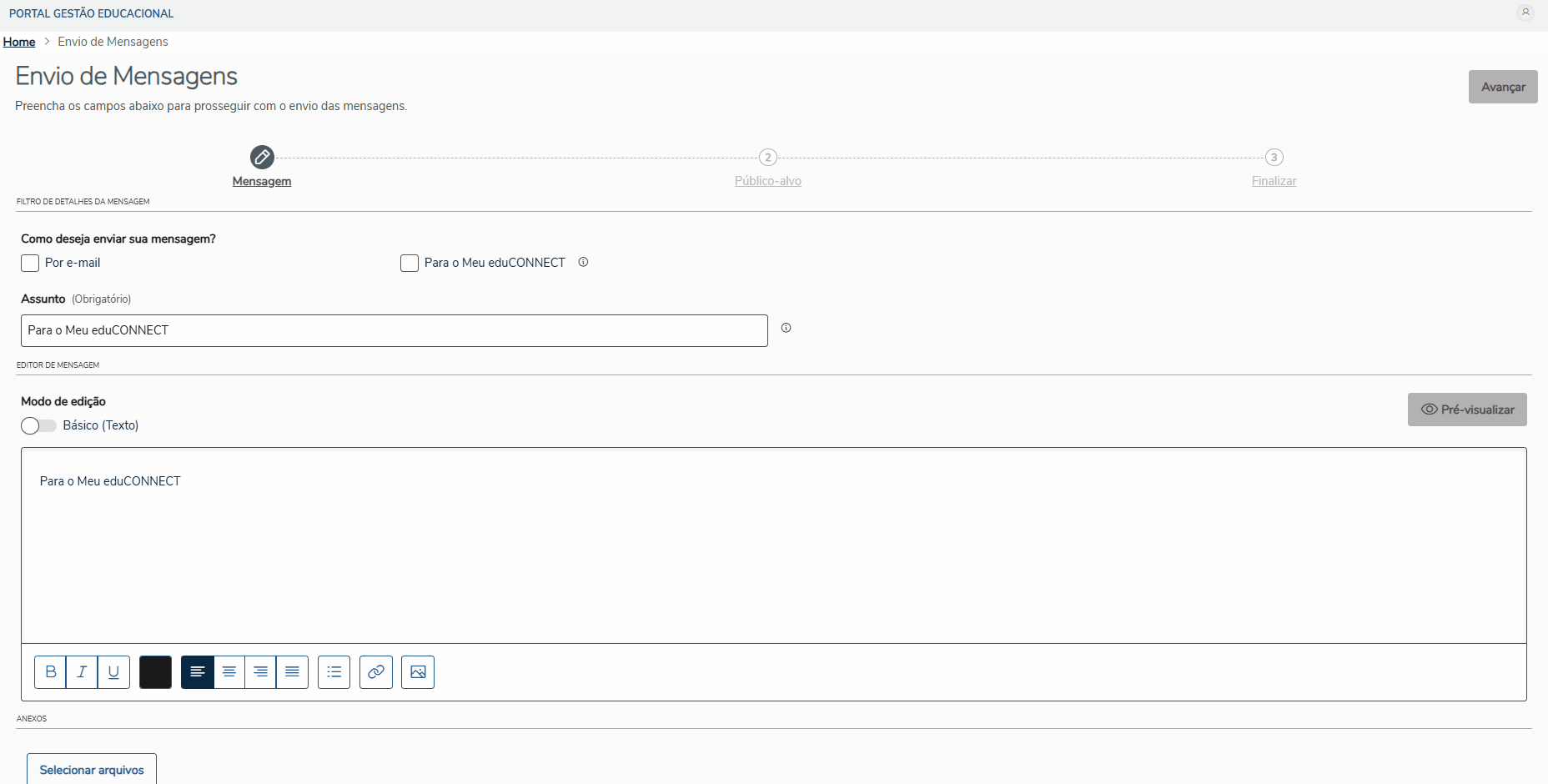
Task: Center-align the message text
Action: click(x=229, y=672)
